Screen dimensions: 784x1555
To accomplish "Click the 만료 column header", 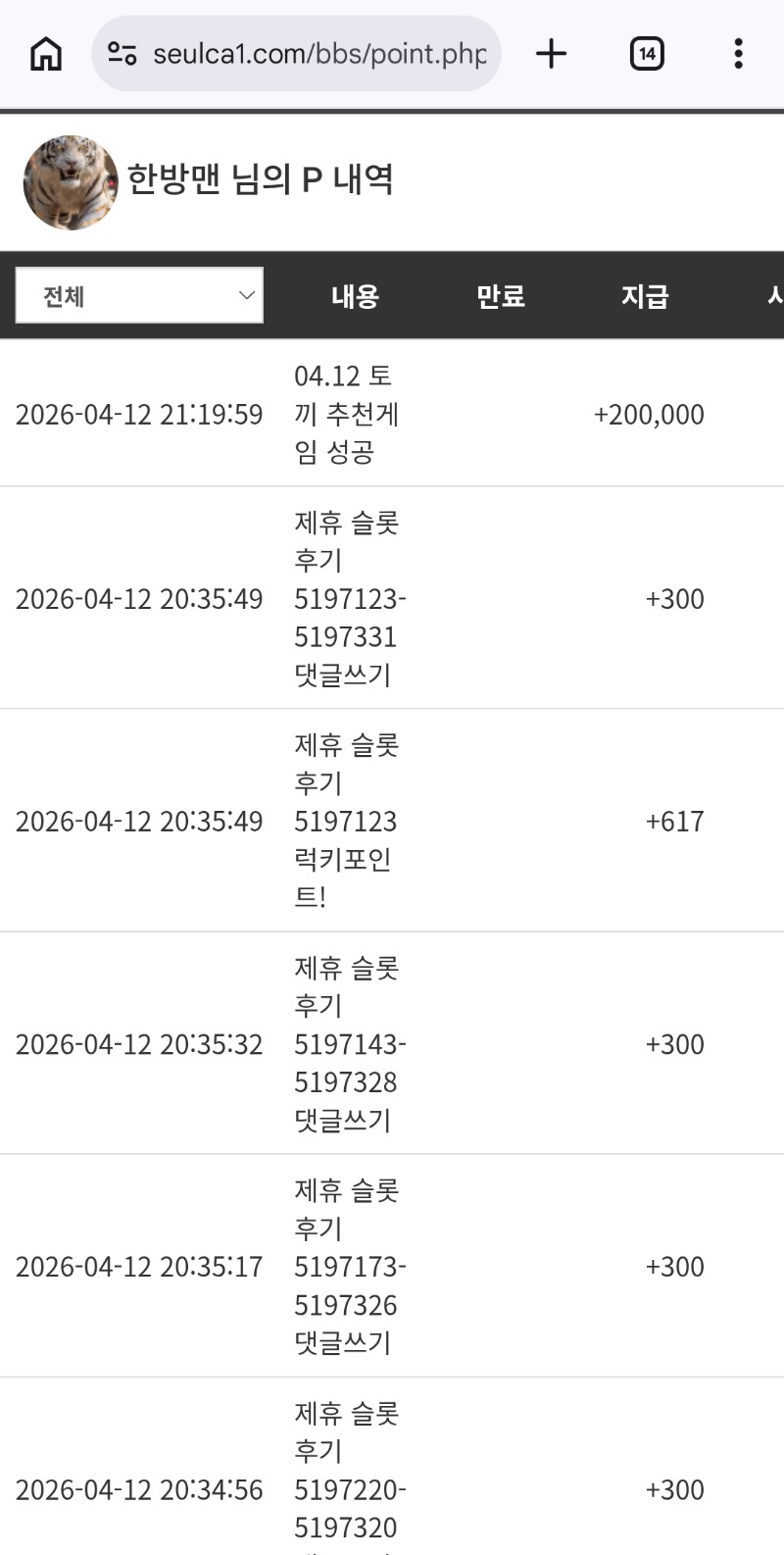I will 500,296.
